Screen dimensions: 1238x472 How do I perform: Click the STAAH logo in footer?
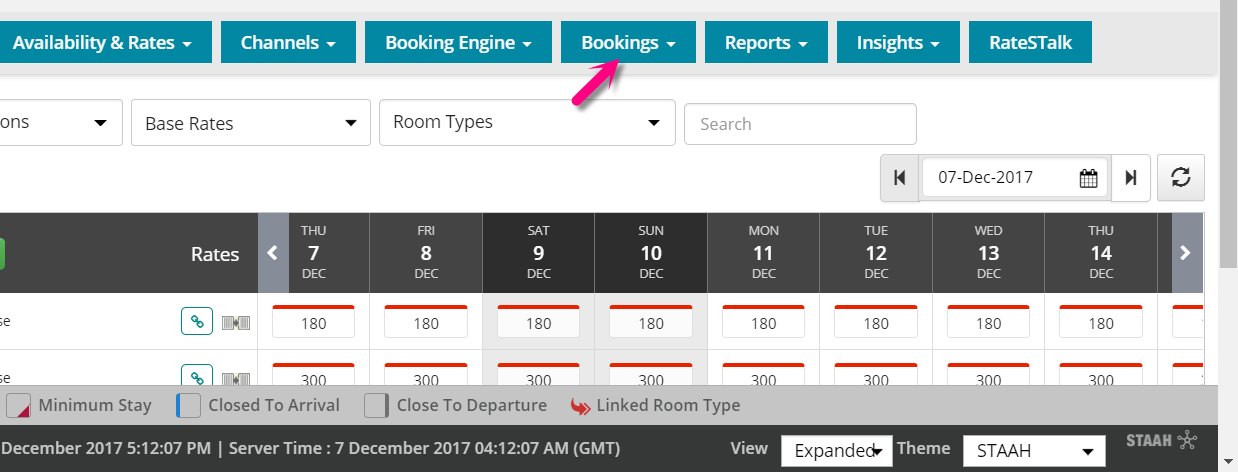click(x=1161, y=440)
